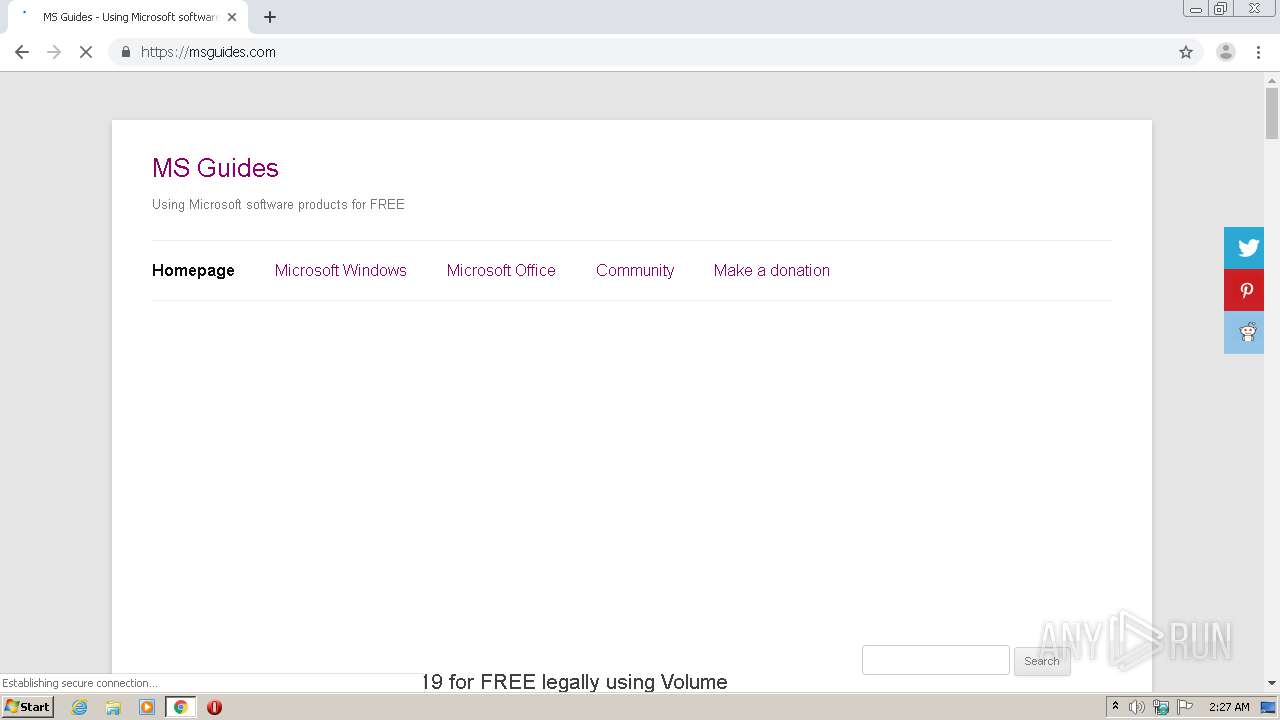Screen dimensions: 1280x720
Task: Select Chrome icon in taskbar
Action: pyautogui.click(x=180, y=707)
